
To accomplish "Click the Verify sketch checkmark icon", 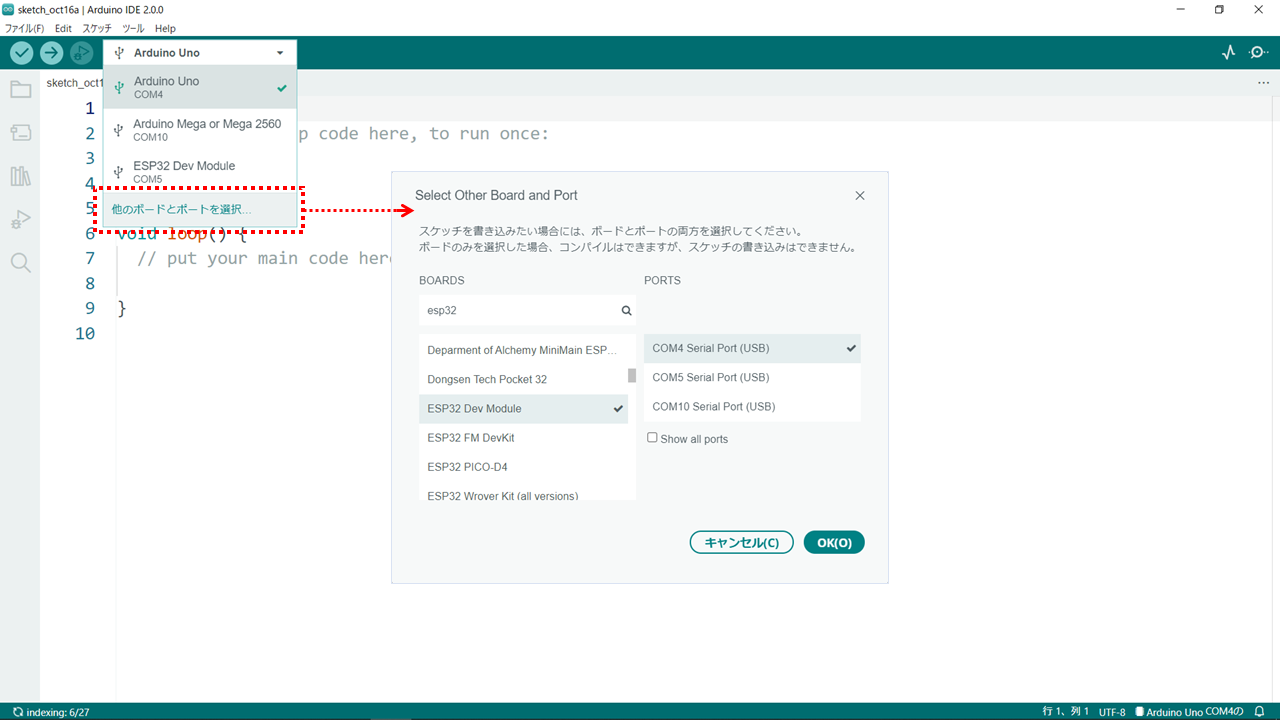I will (20, 52).
